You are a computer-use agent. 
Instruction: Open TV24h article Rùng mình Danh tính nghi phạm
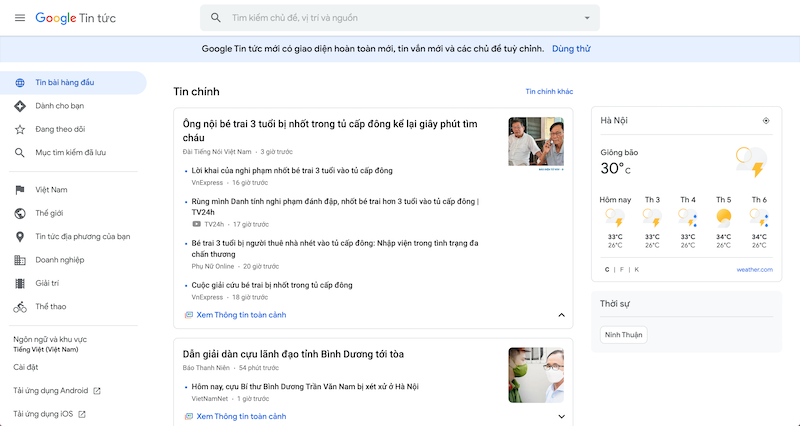[335, 207]
